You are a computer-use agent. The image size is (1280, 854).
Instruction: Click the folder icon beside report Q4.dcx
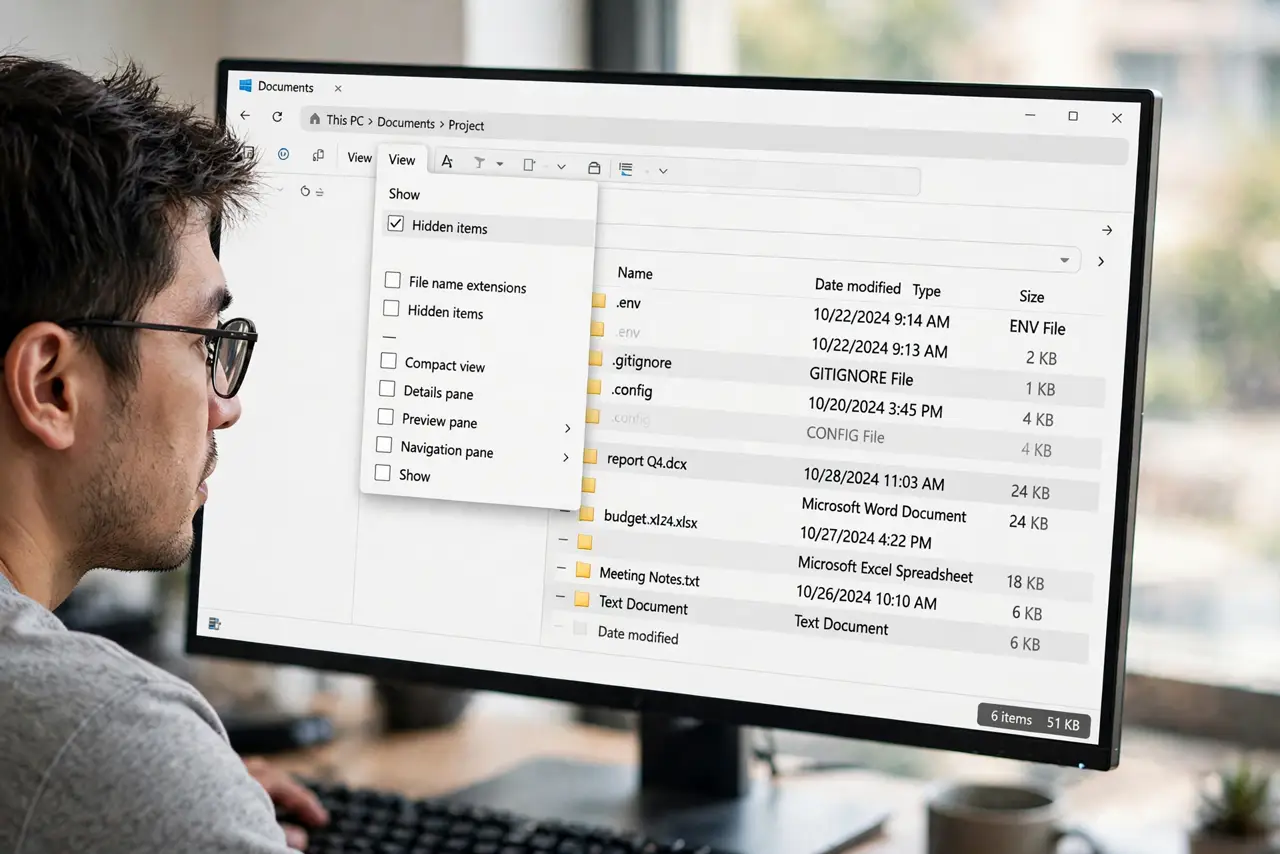point(589,457)
